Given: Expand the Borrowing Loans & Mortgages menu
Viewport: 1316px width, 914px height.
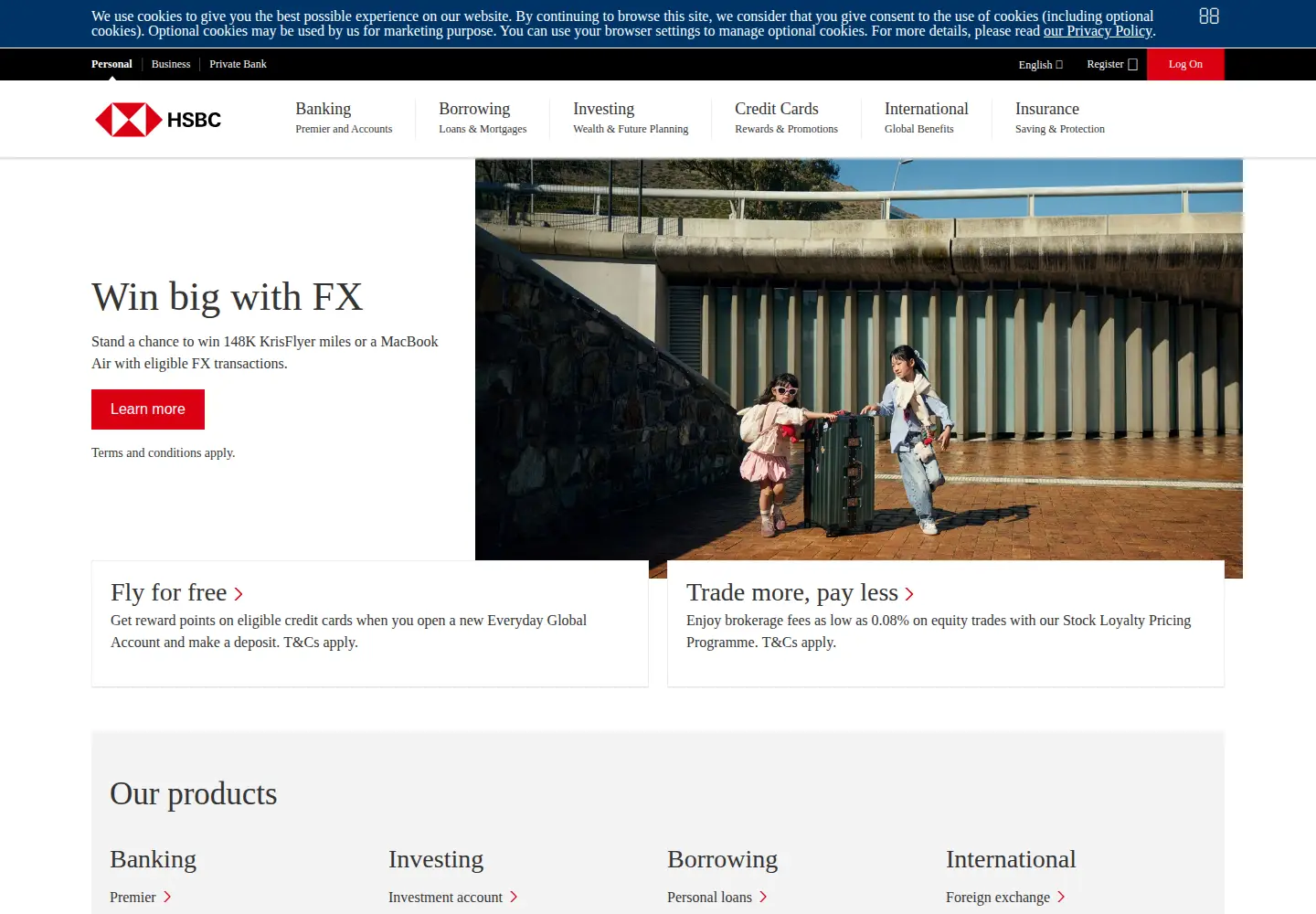Looking at the screenshot, I should click(x=483, y=118).
